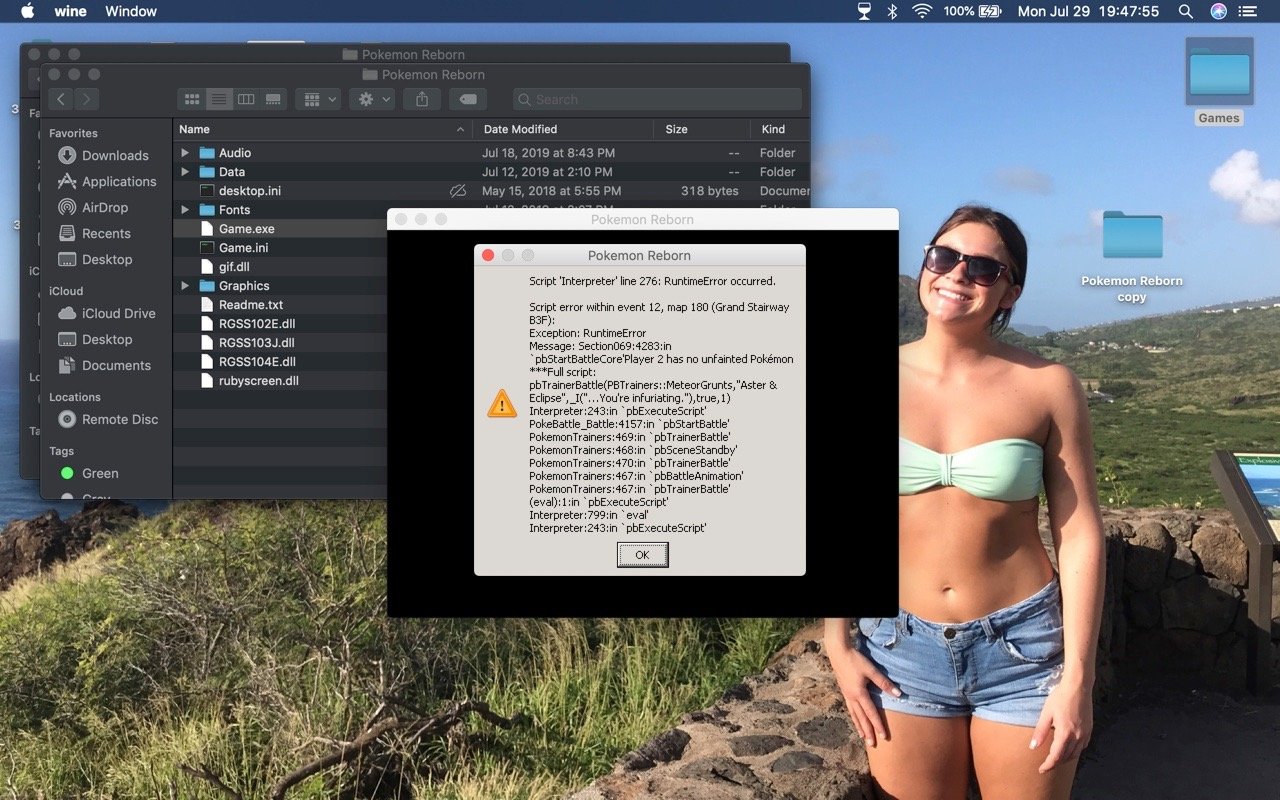
Task: Switch Finder to column view
Action: coord(246,99)
